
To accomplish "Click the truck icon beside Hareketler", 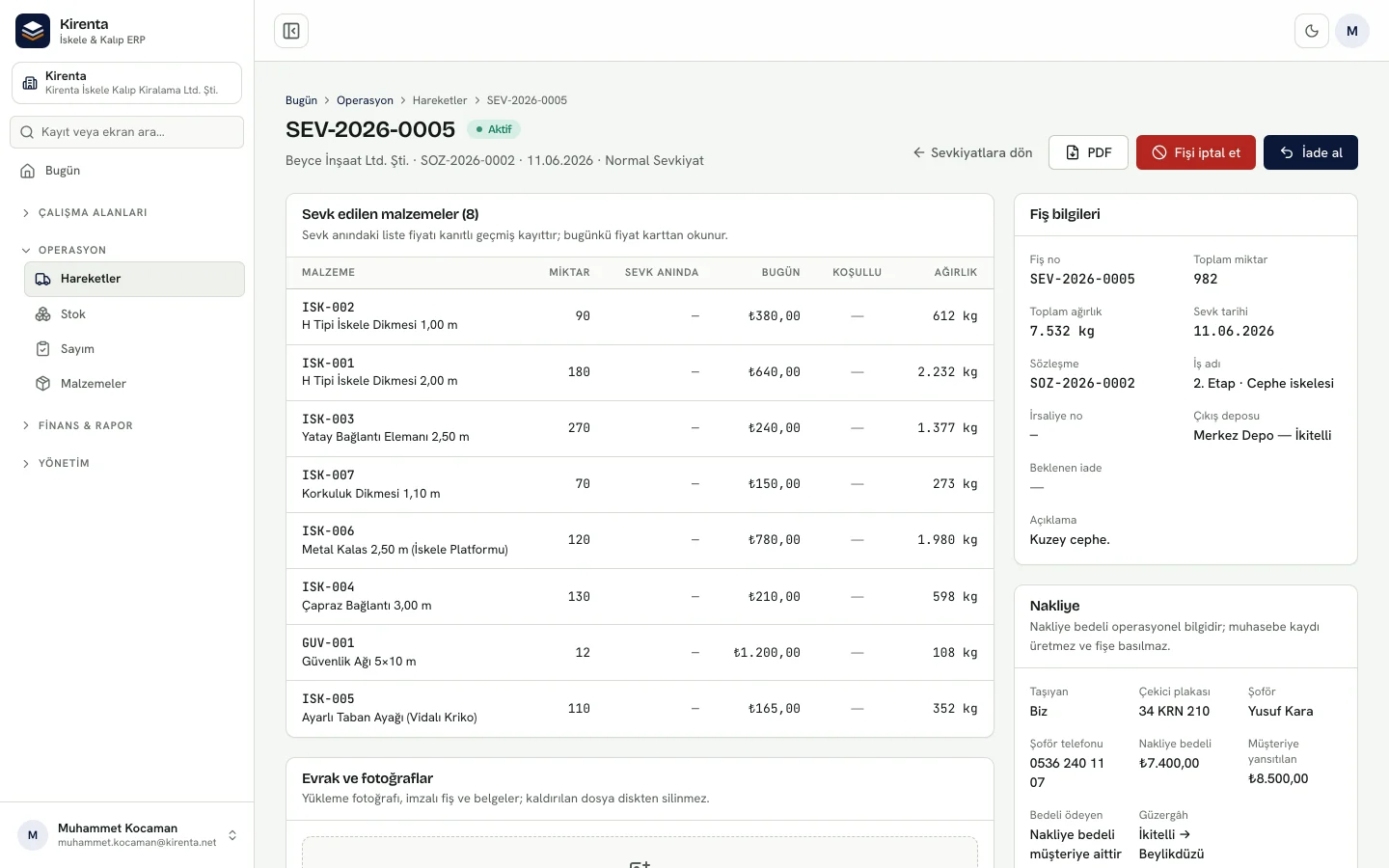I will 42,279.
